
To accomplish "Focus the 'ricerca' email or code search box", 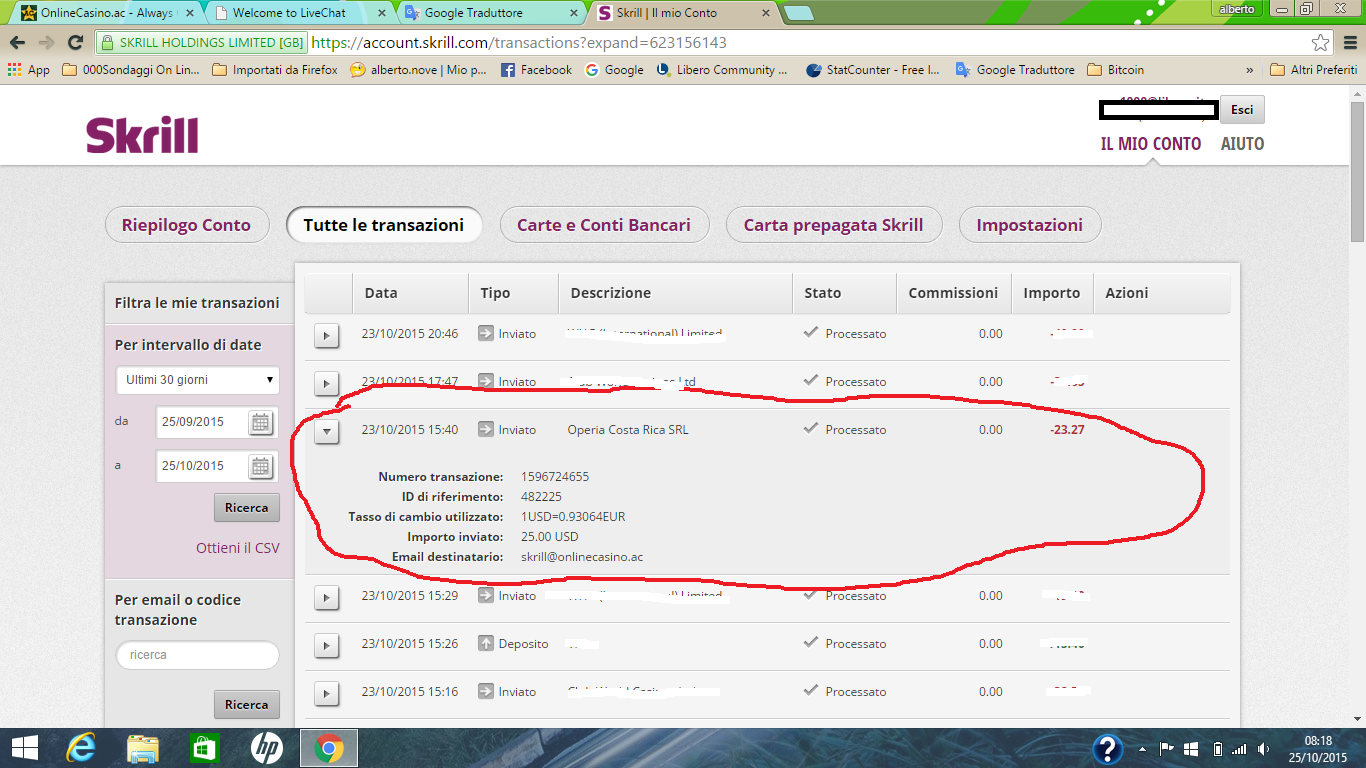I will click(x=198, y=655).
